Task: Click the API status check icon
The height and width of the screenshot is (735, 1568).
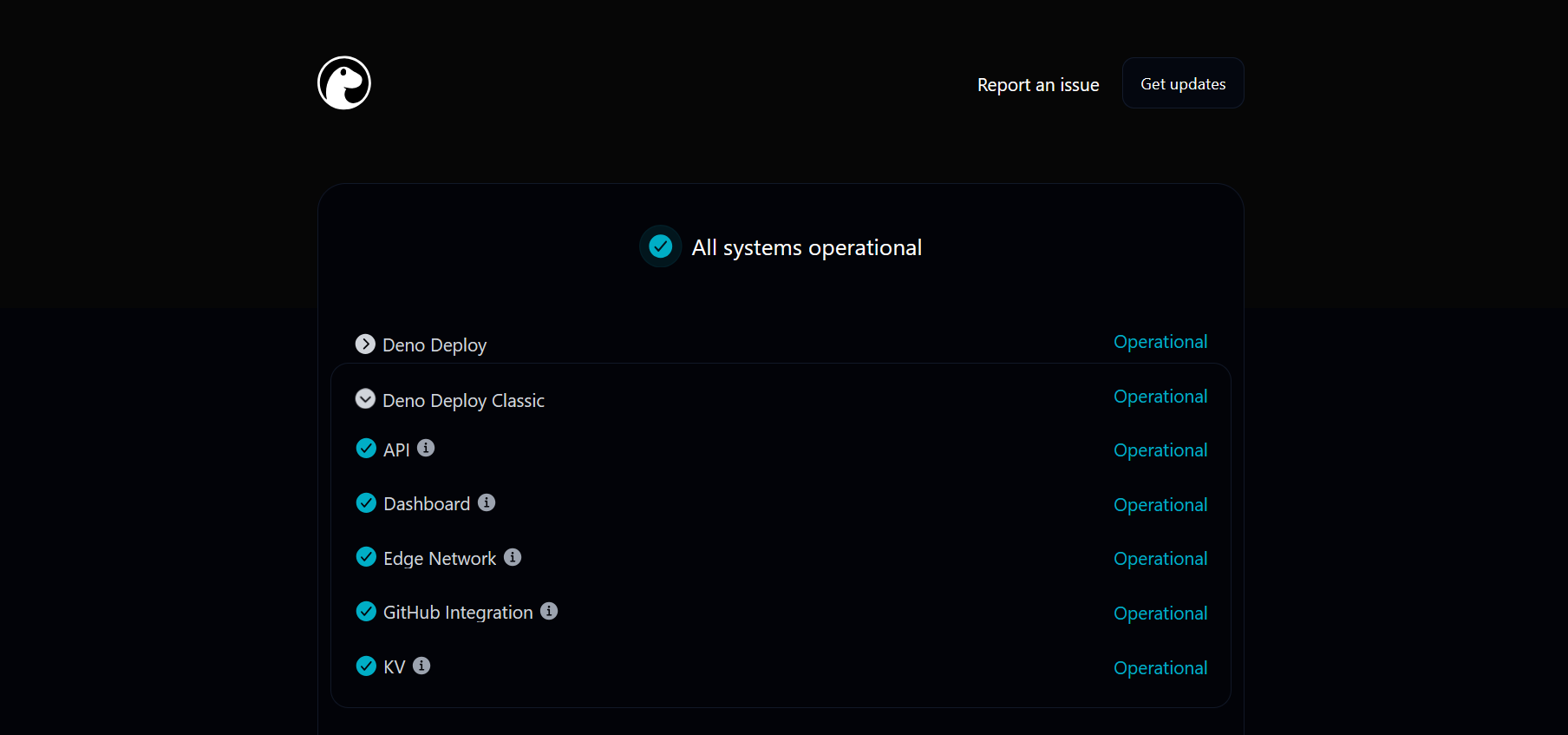Action: coord(366,448)
